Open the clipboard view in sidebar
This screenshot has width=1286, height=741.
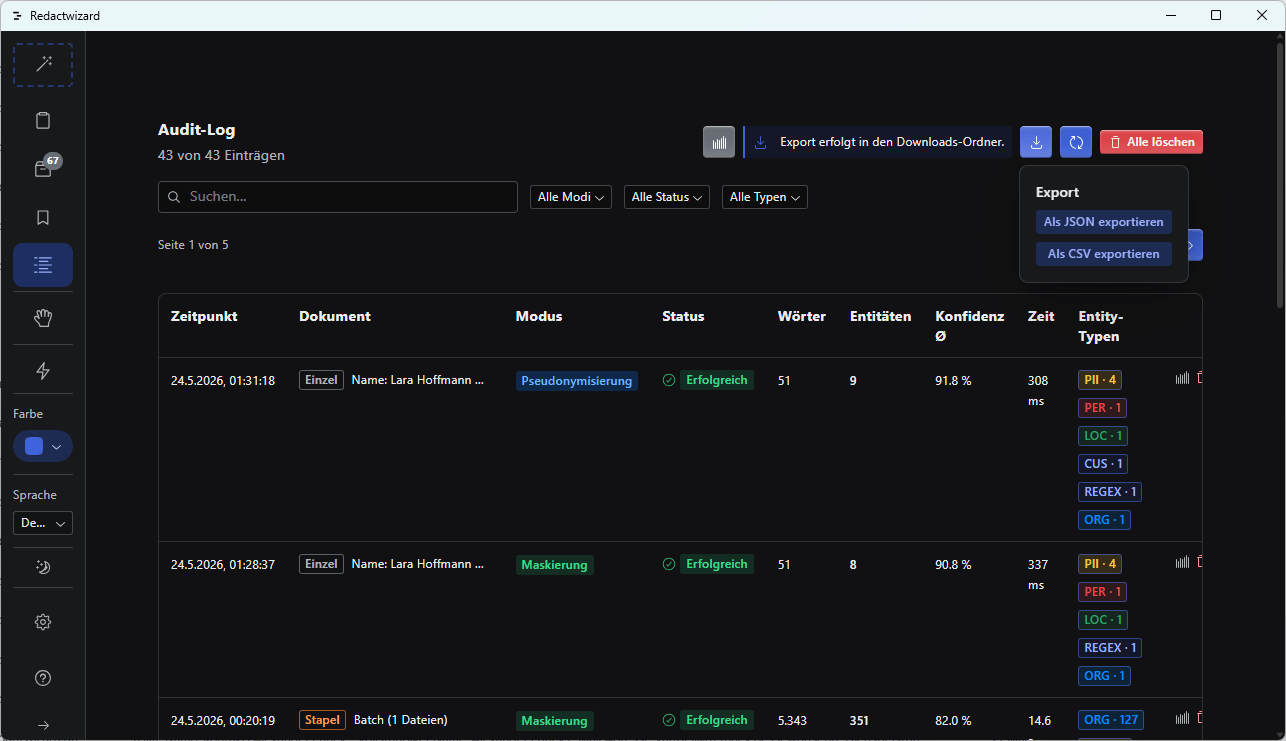(43, 121)
